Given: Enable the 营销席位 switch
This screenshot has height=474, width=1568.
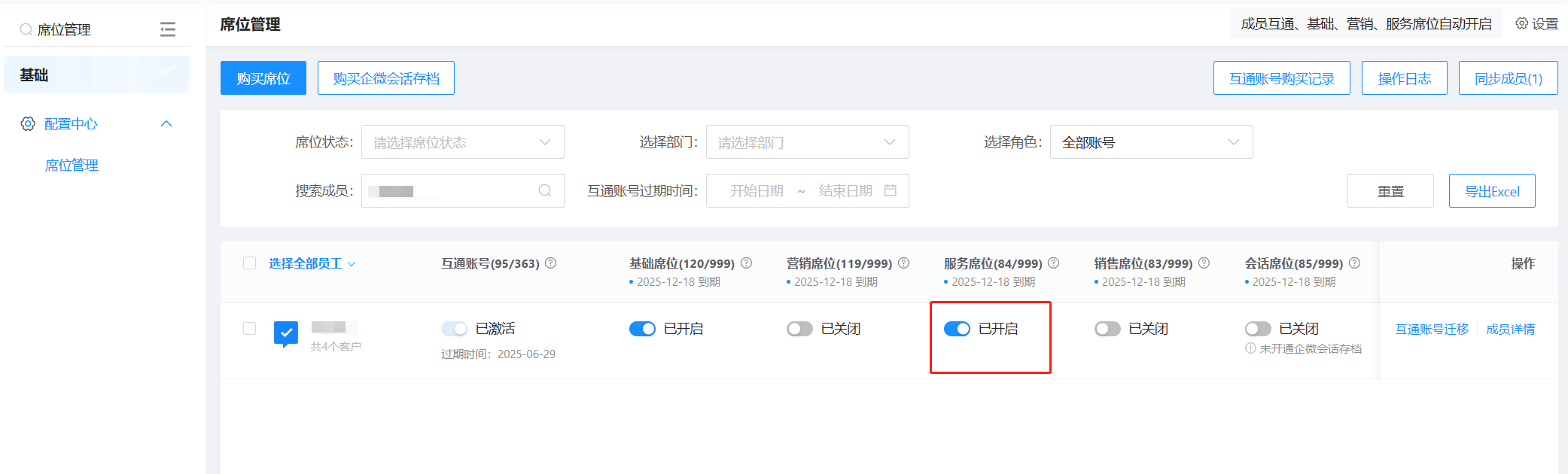Looking at the screenshot, I should click(x=799, y=329).
